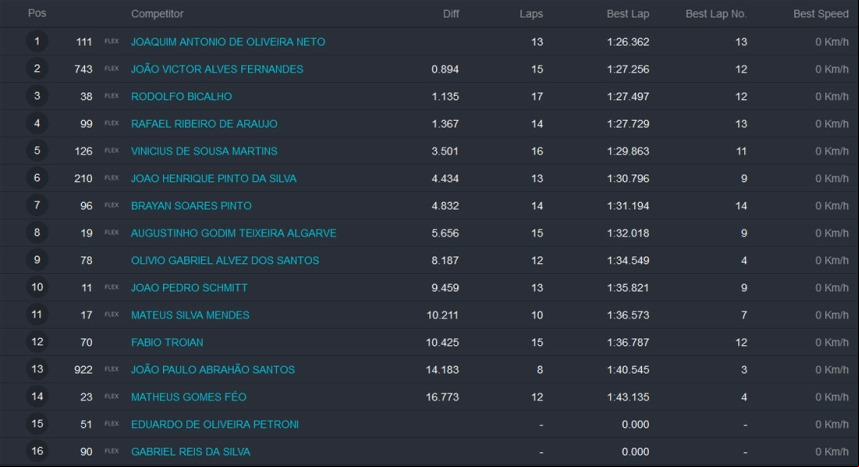
Task: Click position 13 badge icon
Action: click(37, 369)
